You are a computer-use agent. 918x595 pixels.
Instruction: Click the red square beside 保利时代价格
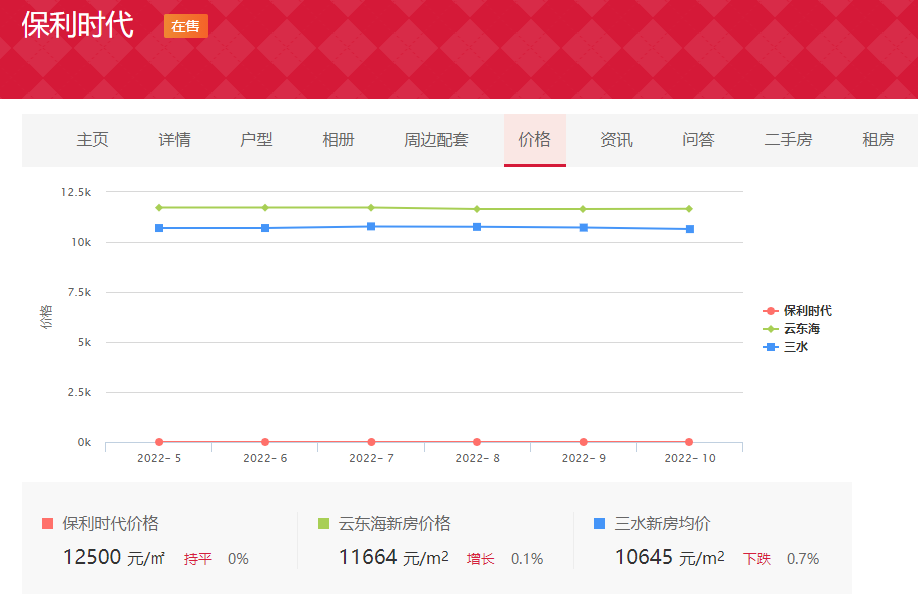click(48, 524)
